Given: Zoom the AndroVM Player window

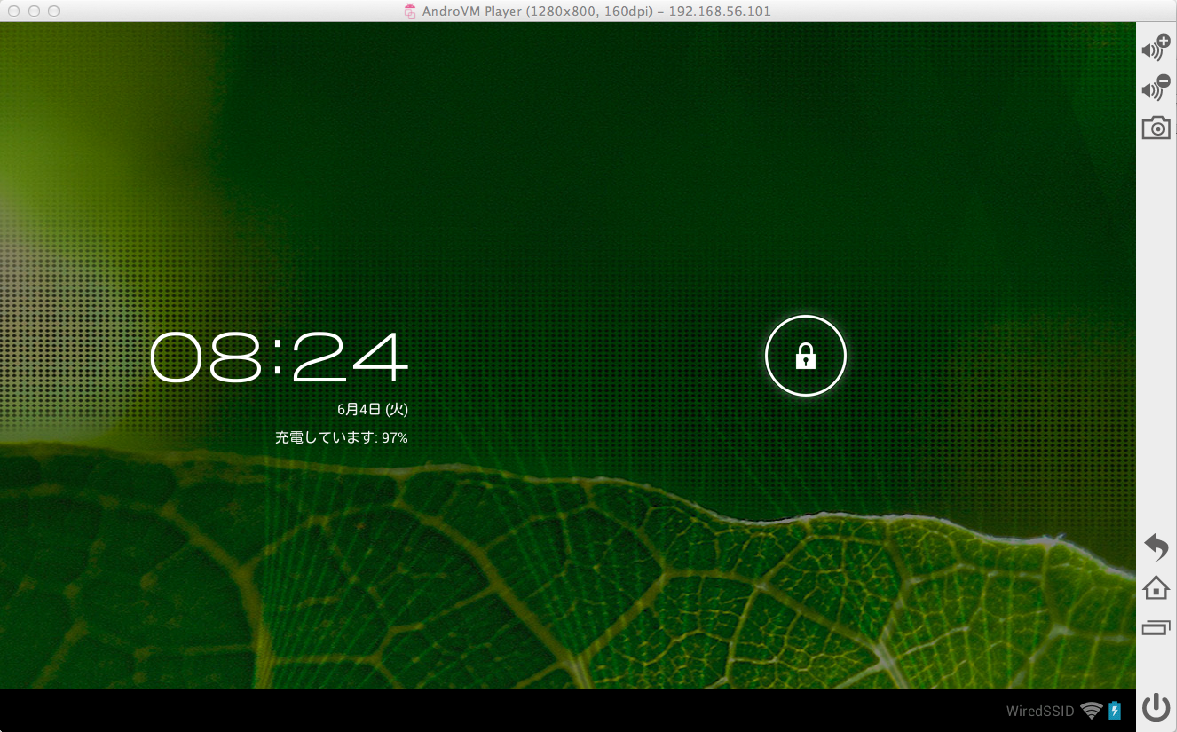Looking at the screenshot, I should 53,11.
